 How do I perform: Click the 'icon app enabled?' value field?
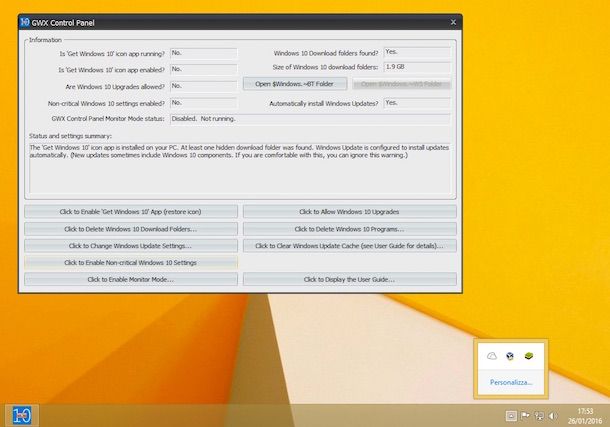point(203,69)
